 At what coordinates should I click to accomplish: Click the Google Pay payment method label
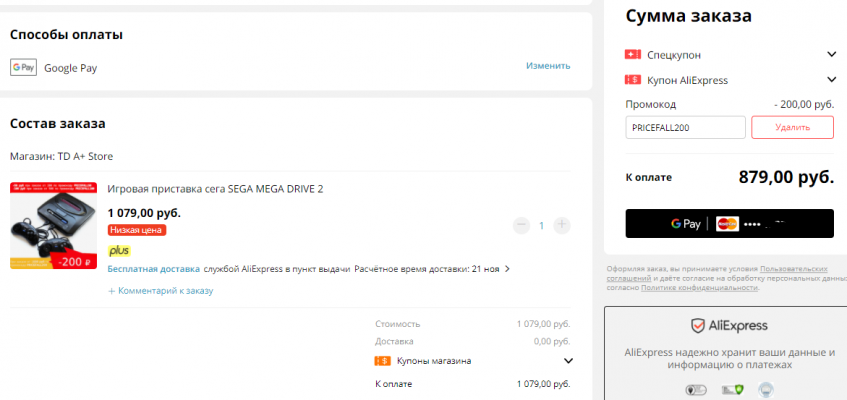pyautogui.click(x=71, y=68)
